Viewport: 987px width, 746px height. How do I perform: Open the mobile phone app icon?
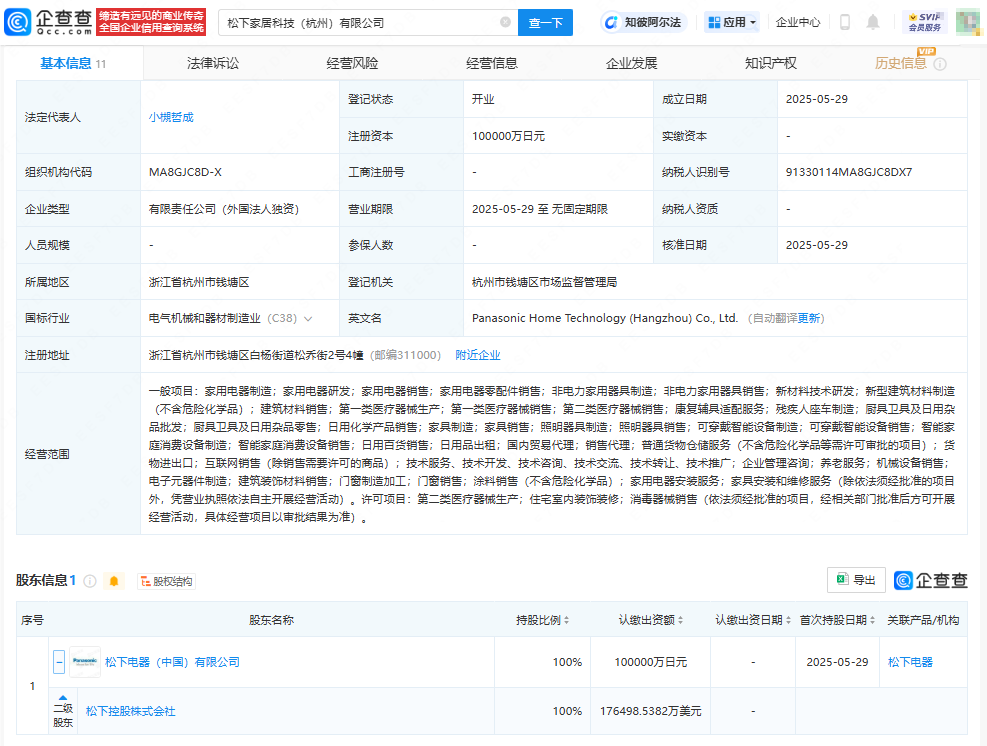[x=845, y=23]
